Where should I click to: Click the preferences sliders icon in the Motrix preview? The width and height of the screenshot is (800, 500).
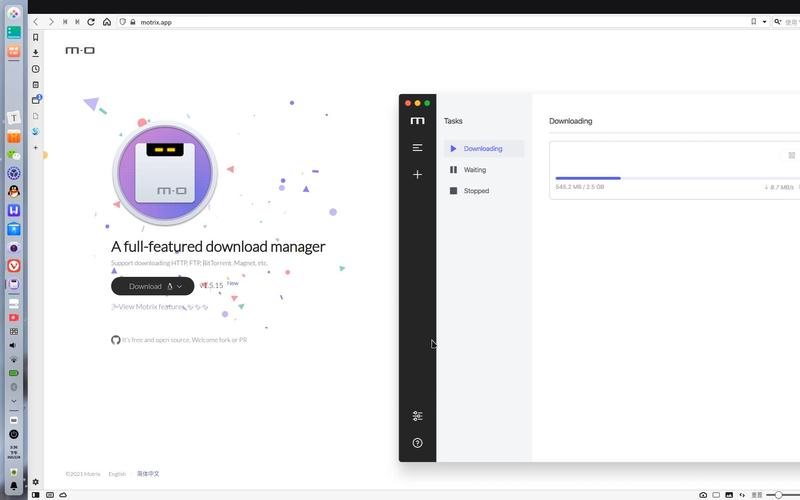(417, 416)
